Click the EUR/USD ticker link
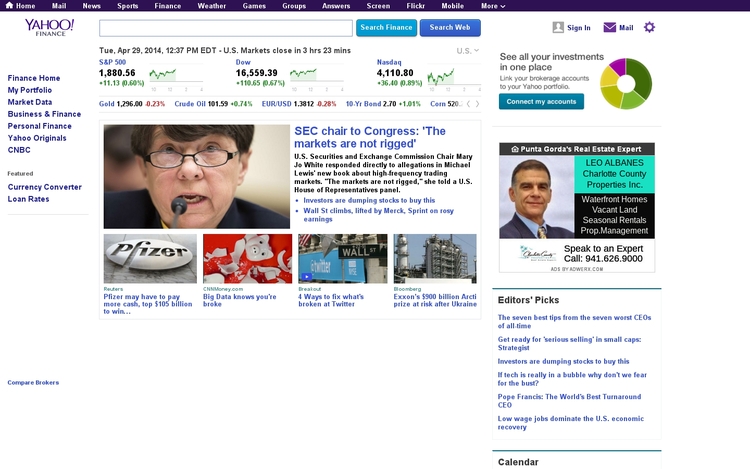Image resolution: width=750 pixels, height=469 pixels. tap(276, 104)
